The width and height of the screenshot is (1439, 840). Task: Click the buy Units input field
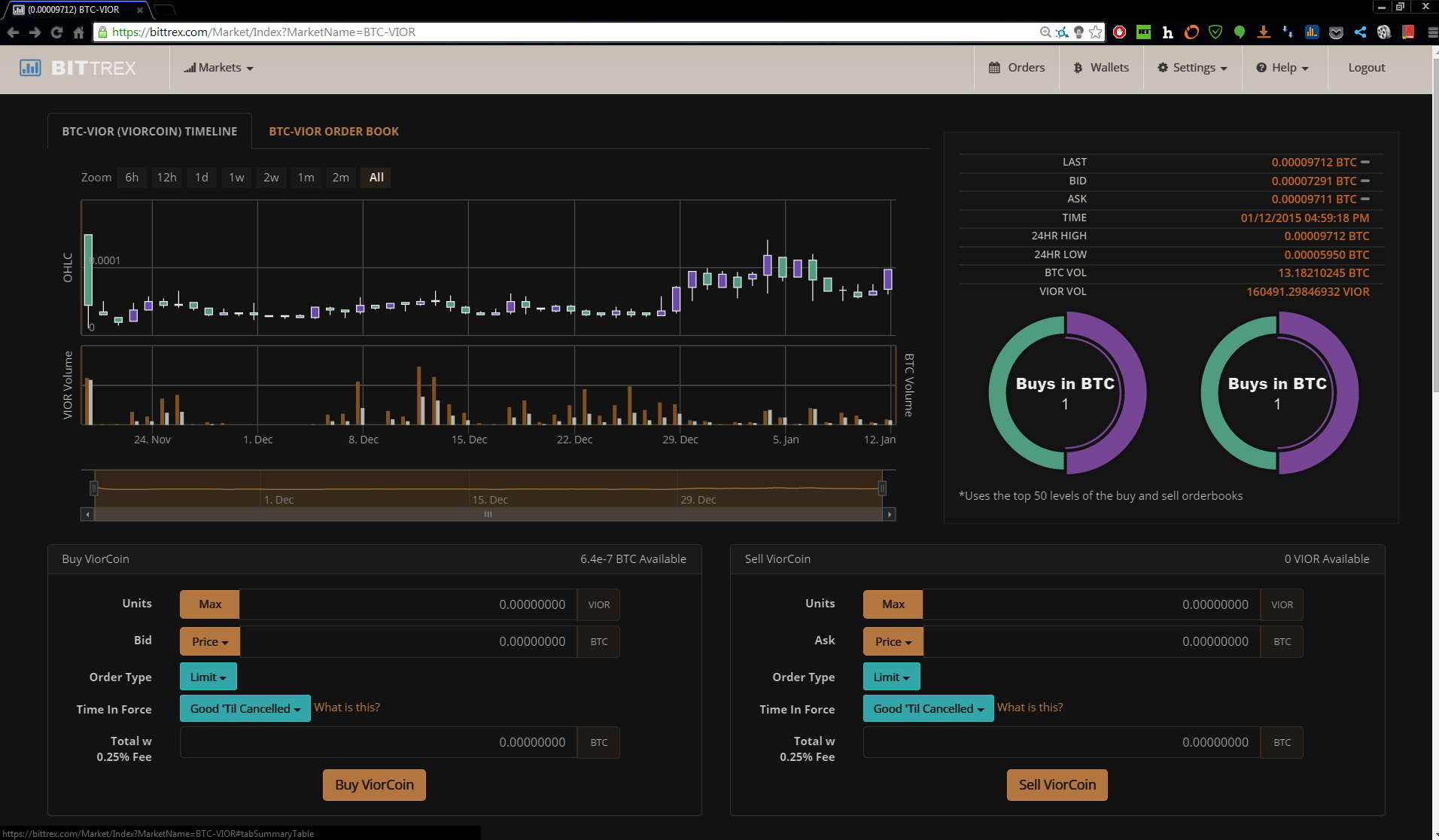pos(408,604)
